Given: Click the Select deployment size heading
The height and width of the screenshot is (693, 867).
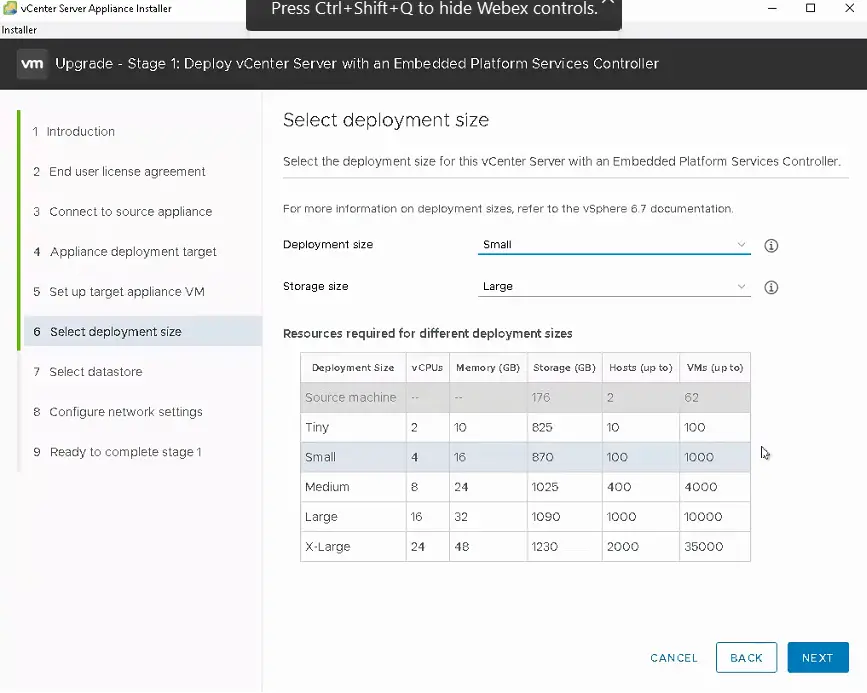Looking at the screenshot, I should [x=386, y=120].
